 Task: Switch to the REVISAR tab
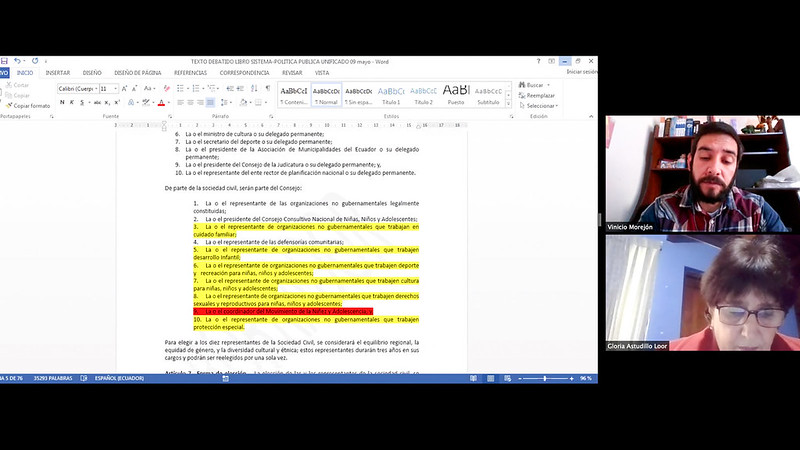click(292, 73)
